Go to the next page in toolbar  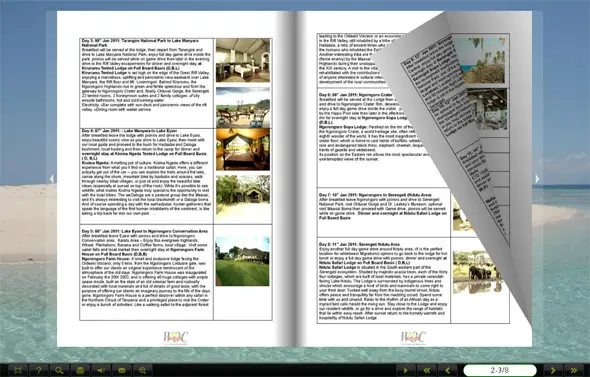(x=552, y=370)
